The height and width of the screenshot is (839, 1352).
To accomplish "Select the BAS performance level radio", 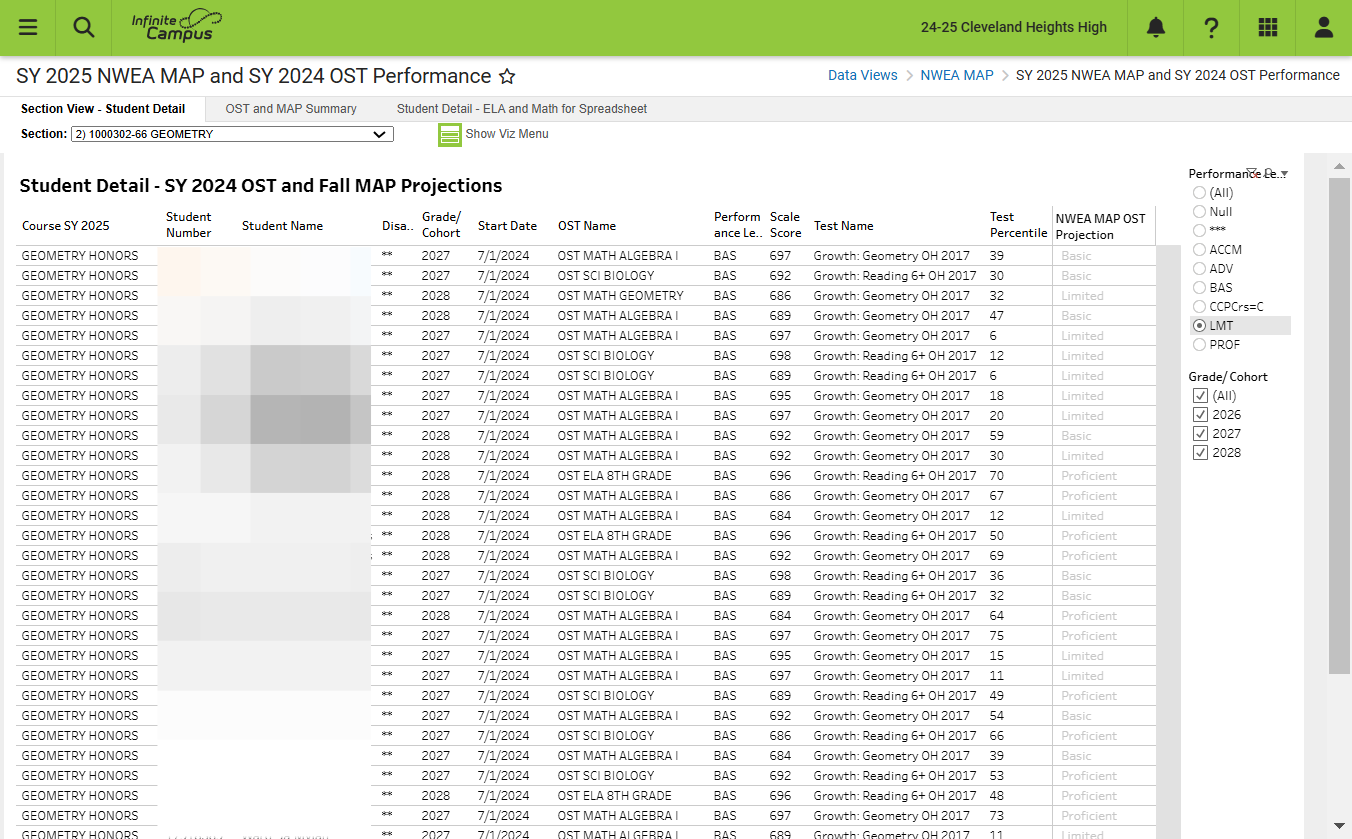I will click(x=1199, y=288).
